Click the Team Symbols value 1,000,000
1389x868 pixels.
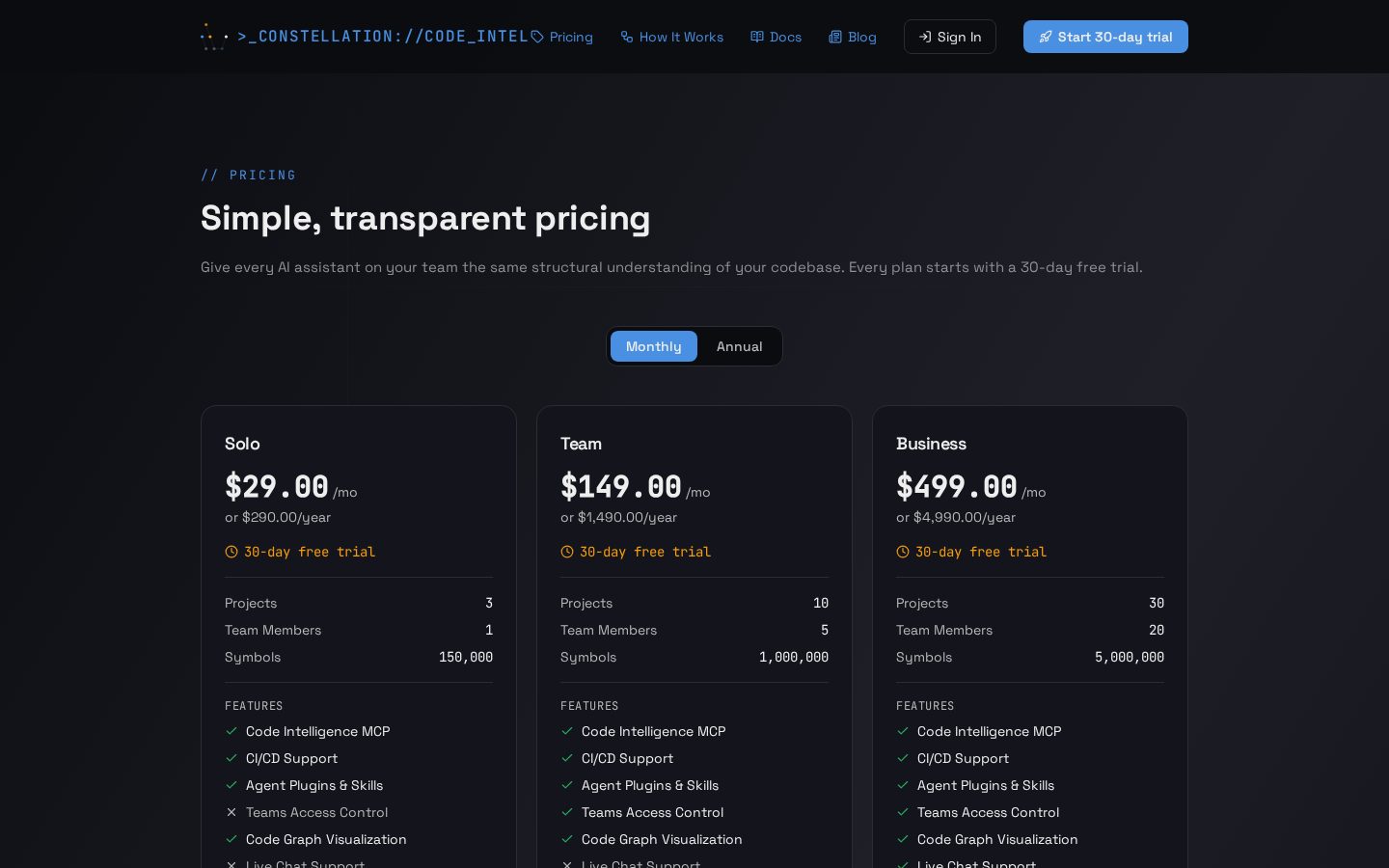(x=794, y=657)
